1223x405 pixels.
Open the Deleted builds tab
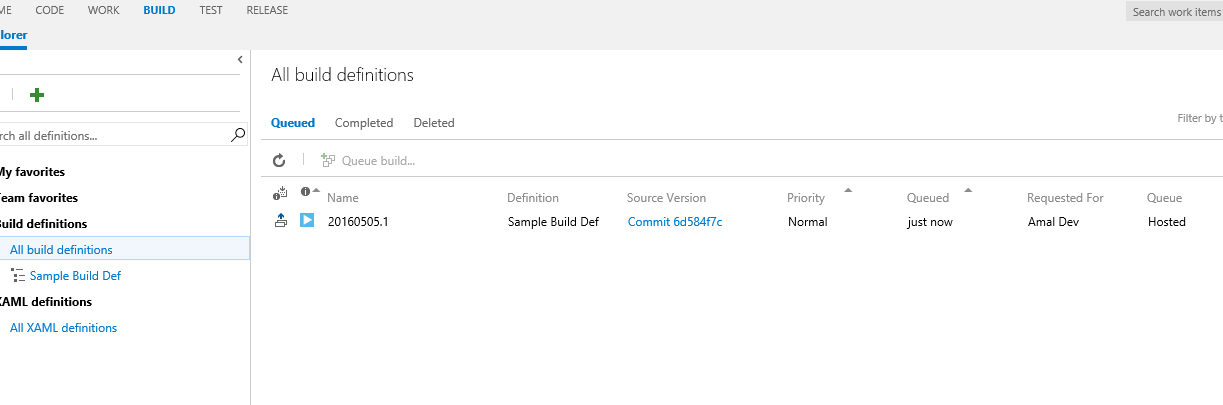click(434, 123)
